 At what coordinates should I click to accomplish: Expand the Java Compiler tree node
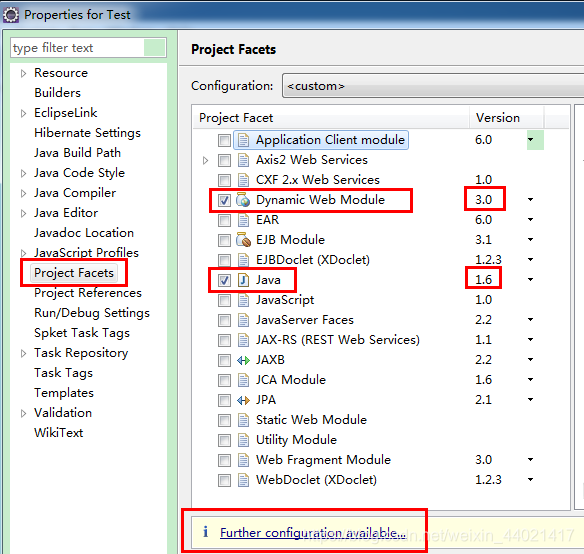tap(23, 193)
